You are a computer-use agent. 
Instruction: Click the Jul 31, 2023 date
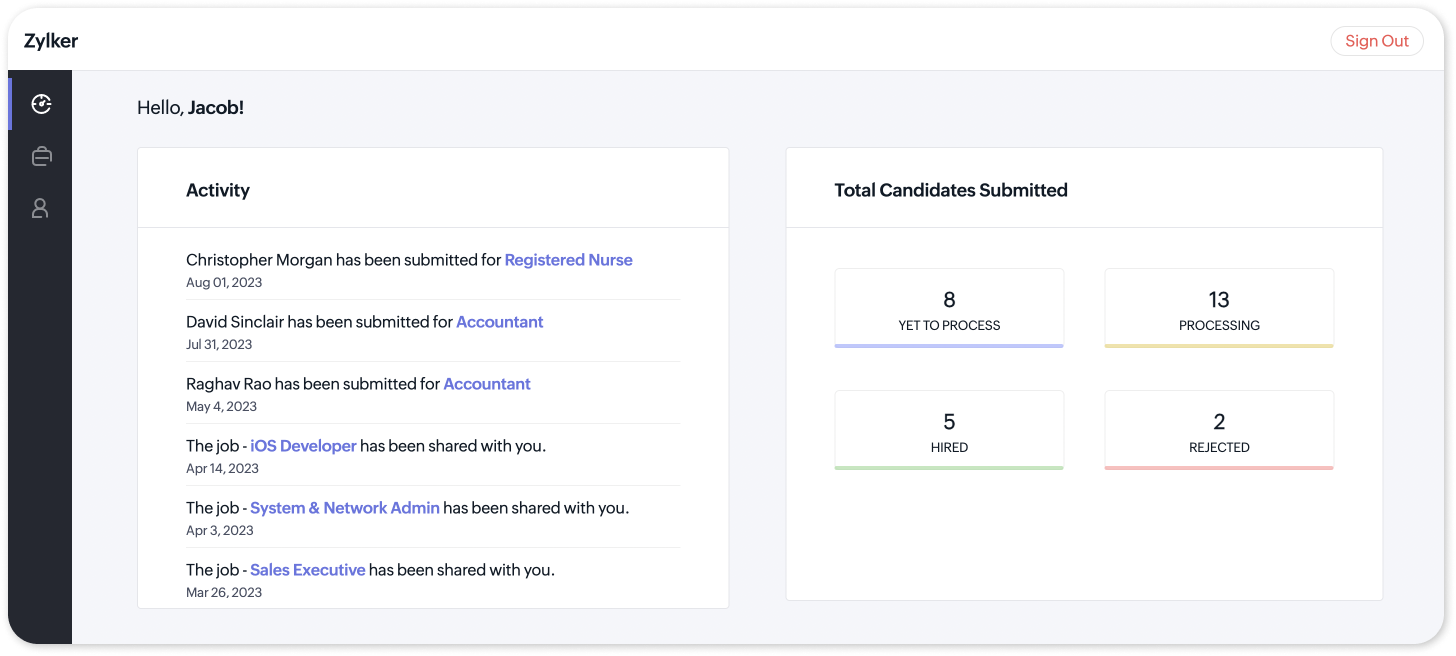click(x=219, y=345)
